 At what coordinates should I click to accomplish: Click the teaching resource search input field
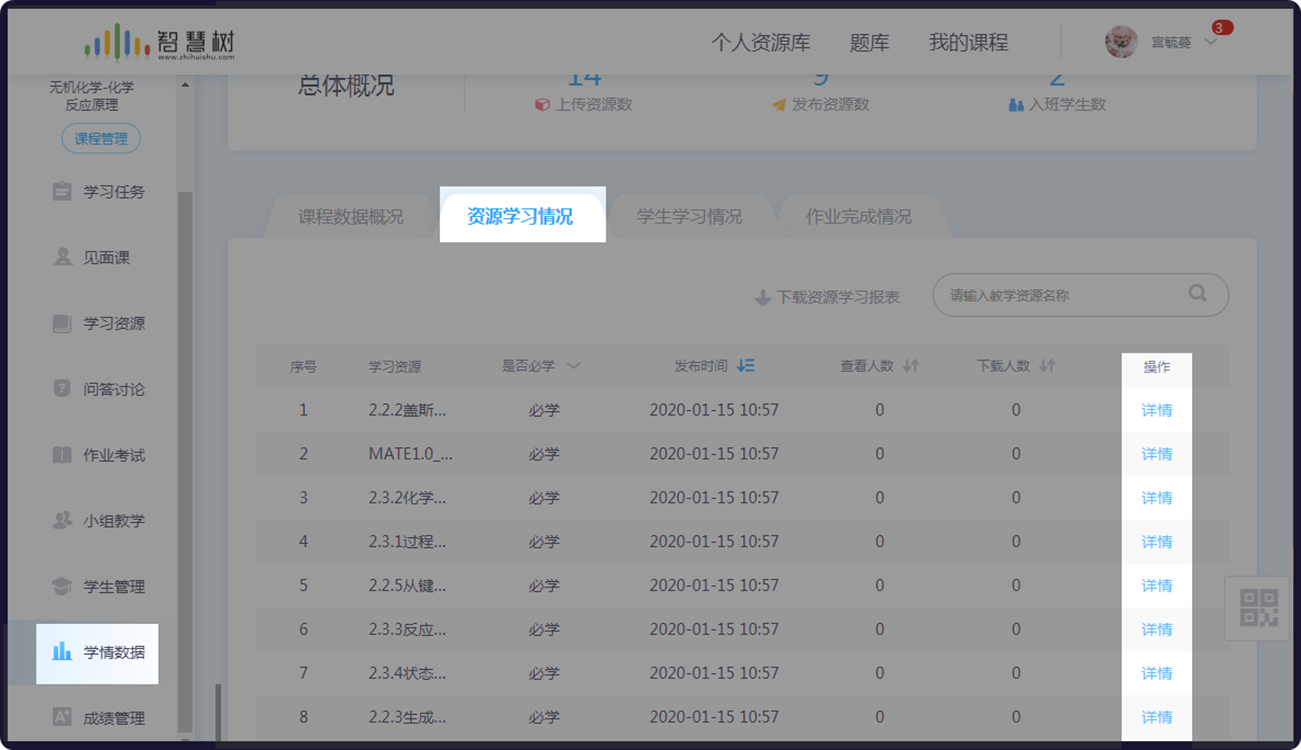(x=1060, y=295)
